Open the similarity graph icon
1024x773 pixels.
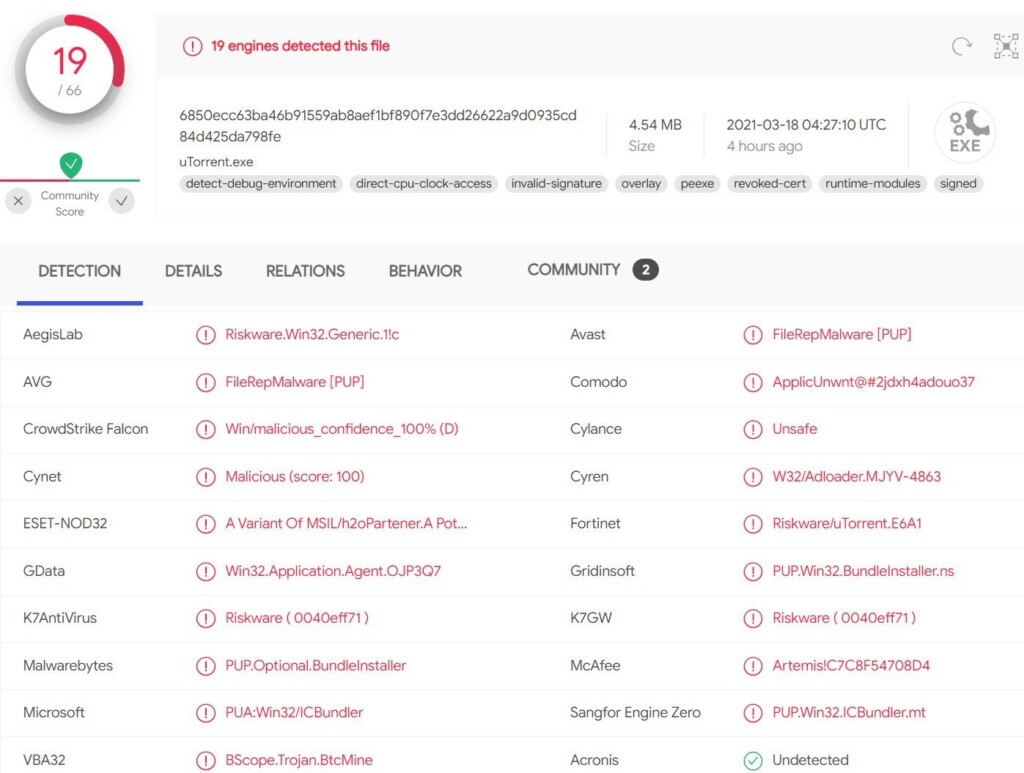(1006, 46)
